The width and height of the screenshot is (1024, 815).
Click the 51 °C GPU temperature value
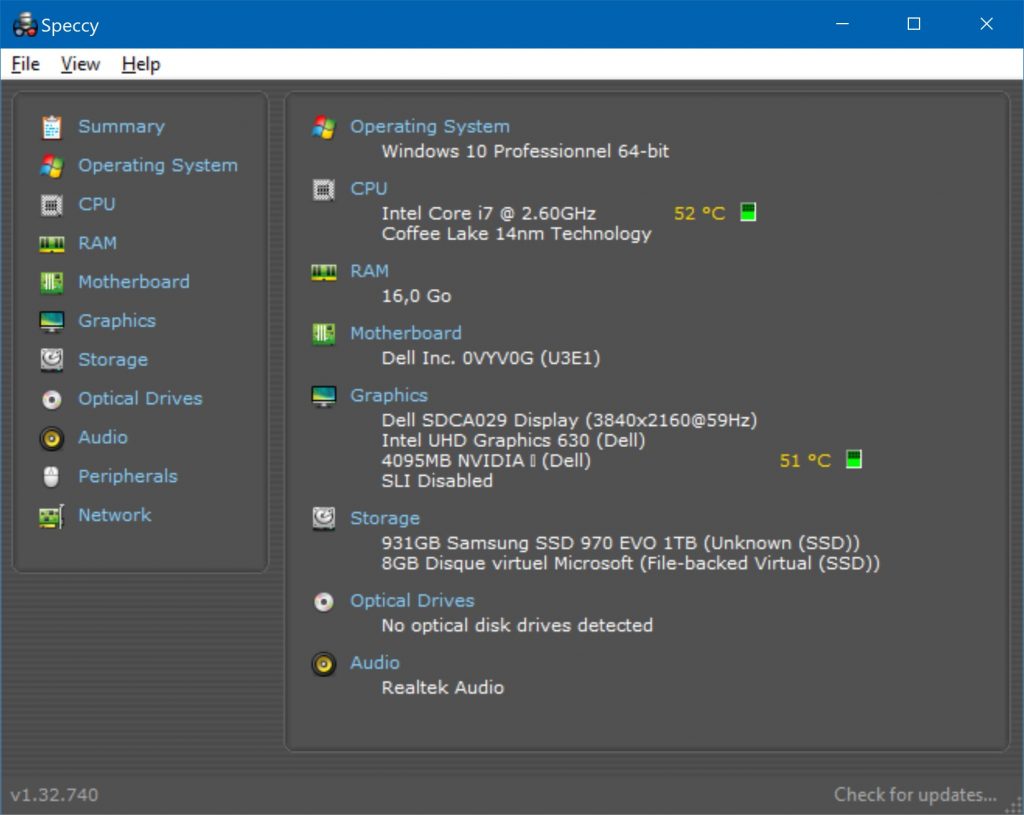[805, 460]
